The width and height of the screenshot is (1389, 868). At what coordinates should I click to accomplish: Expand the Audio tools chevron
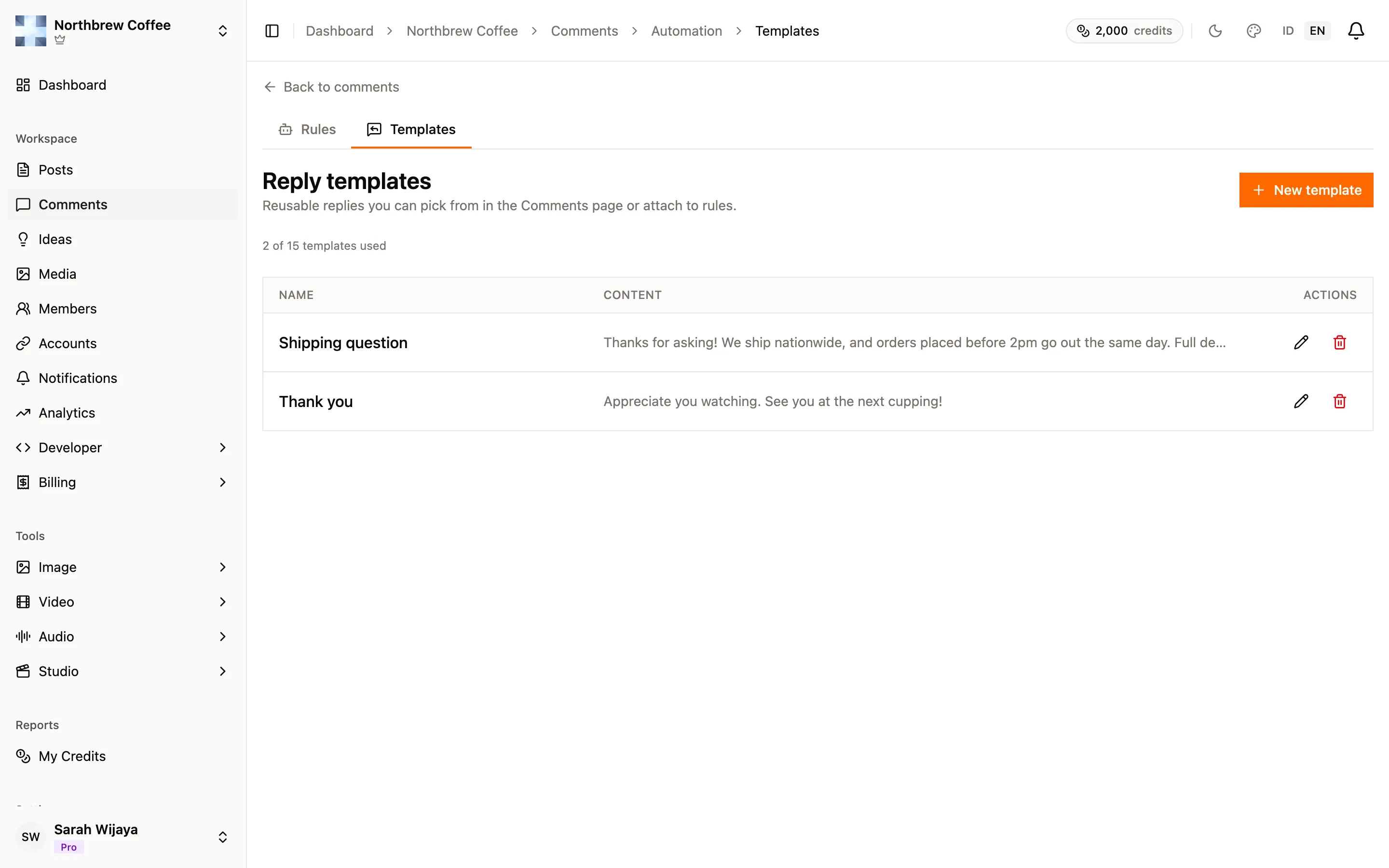223,637
